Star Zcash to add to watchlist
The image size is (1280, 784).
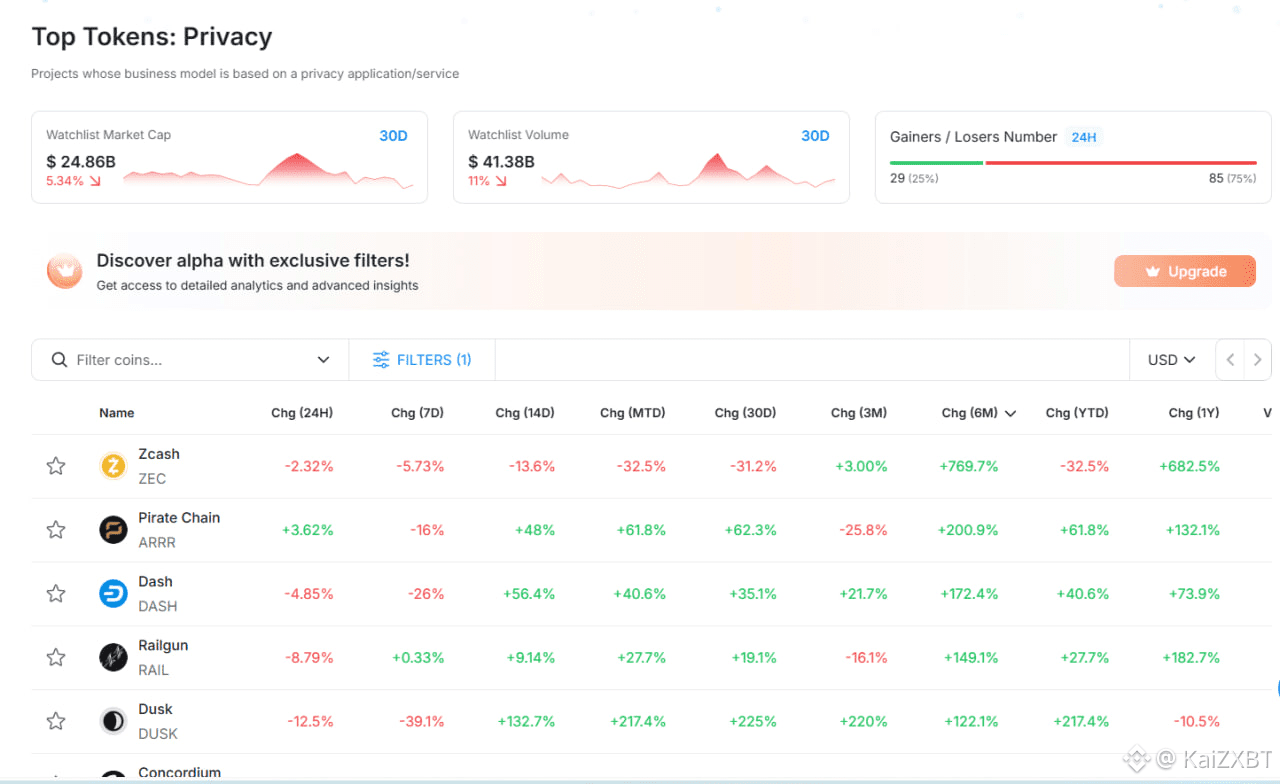click(56, 466)
